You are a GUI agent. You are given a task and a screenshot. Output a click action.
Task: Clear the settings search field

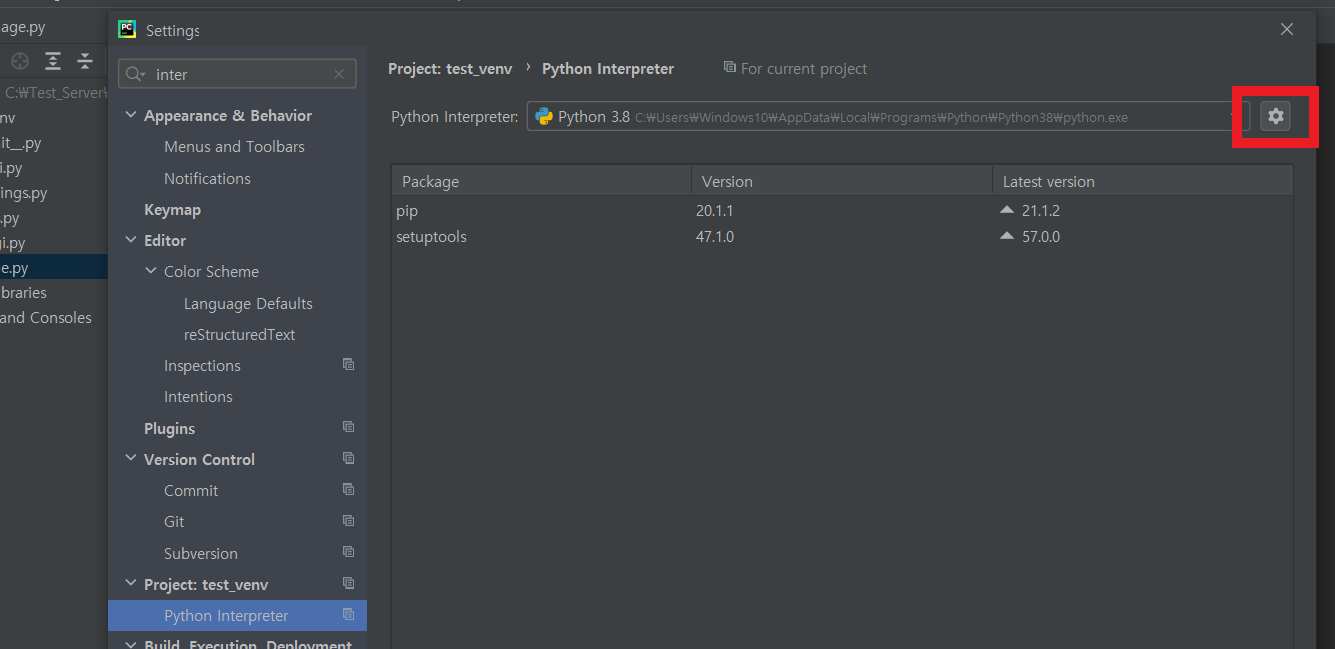339,74
